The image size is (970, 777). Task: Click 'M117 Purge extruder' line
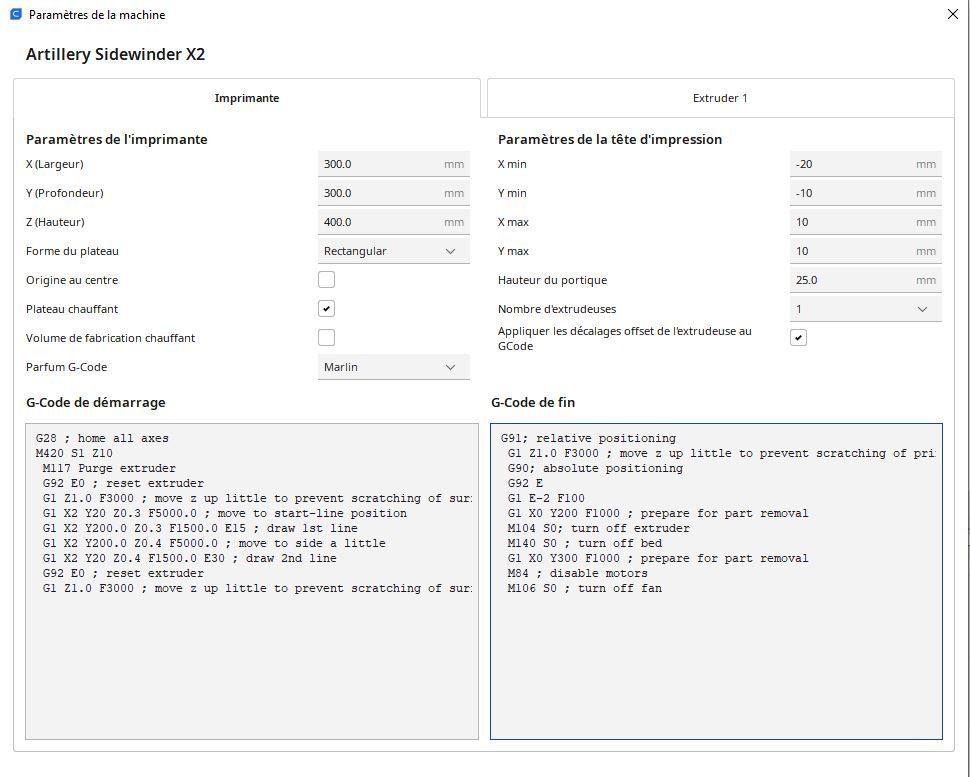(x=109, y=468)
